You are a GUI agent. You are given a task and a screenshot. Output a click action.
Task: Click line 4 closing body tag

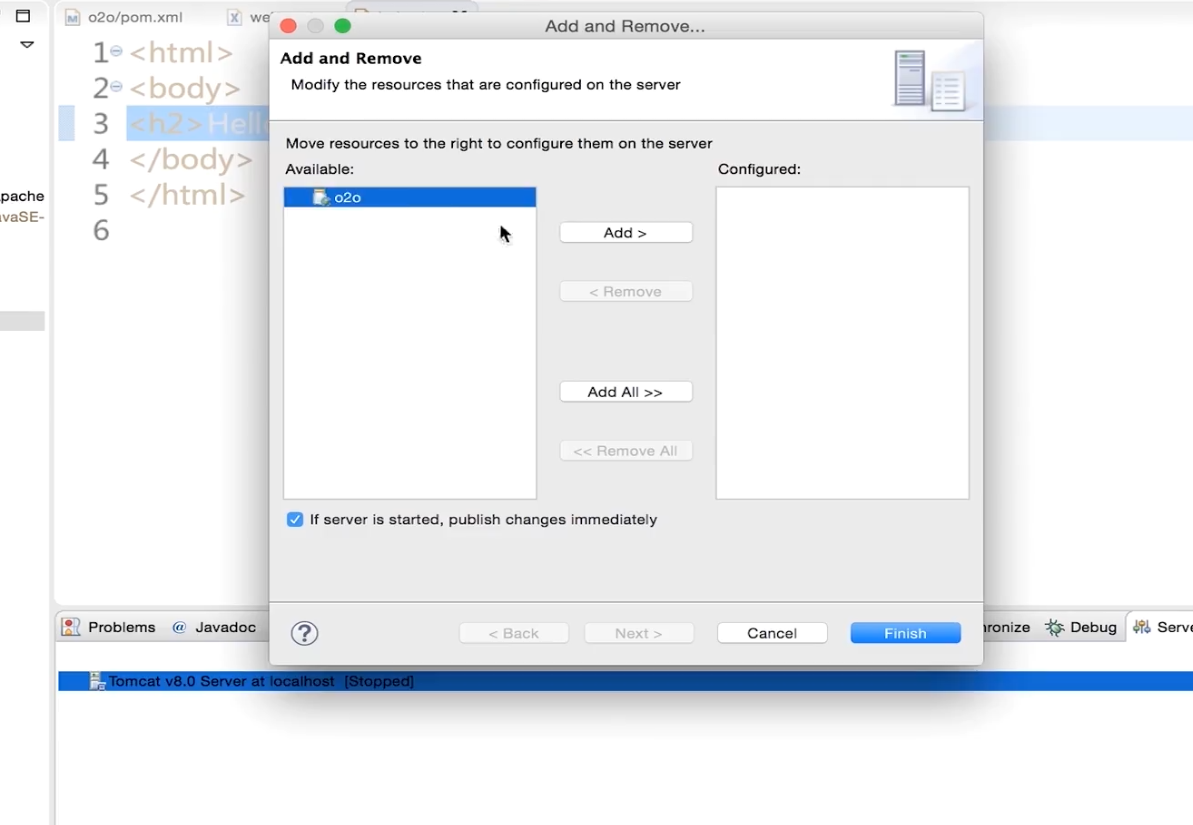190,159
